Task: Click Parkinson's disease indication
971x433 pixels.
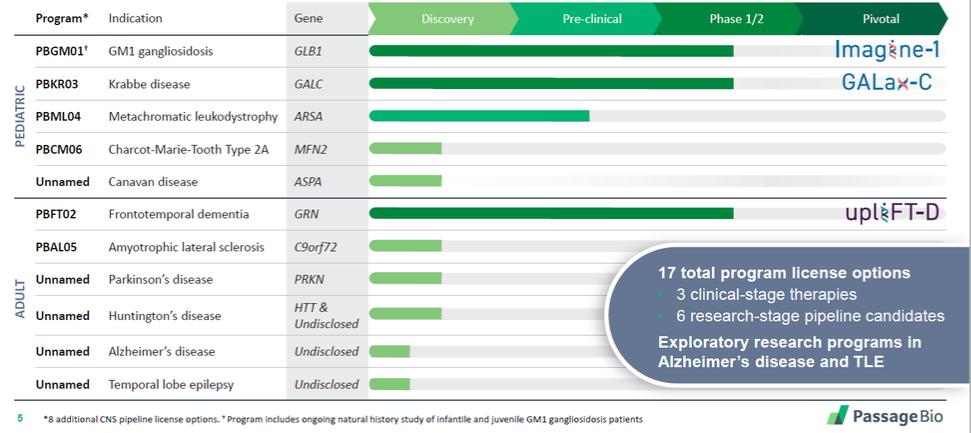Action: (x=160, y=279)
